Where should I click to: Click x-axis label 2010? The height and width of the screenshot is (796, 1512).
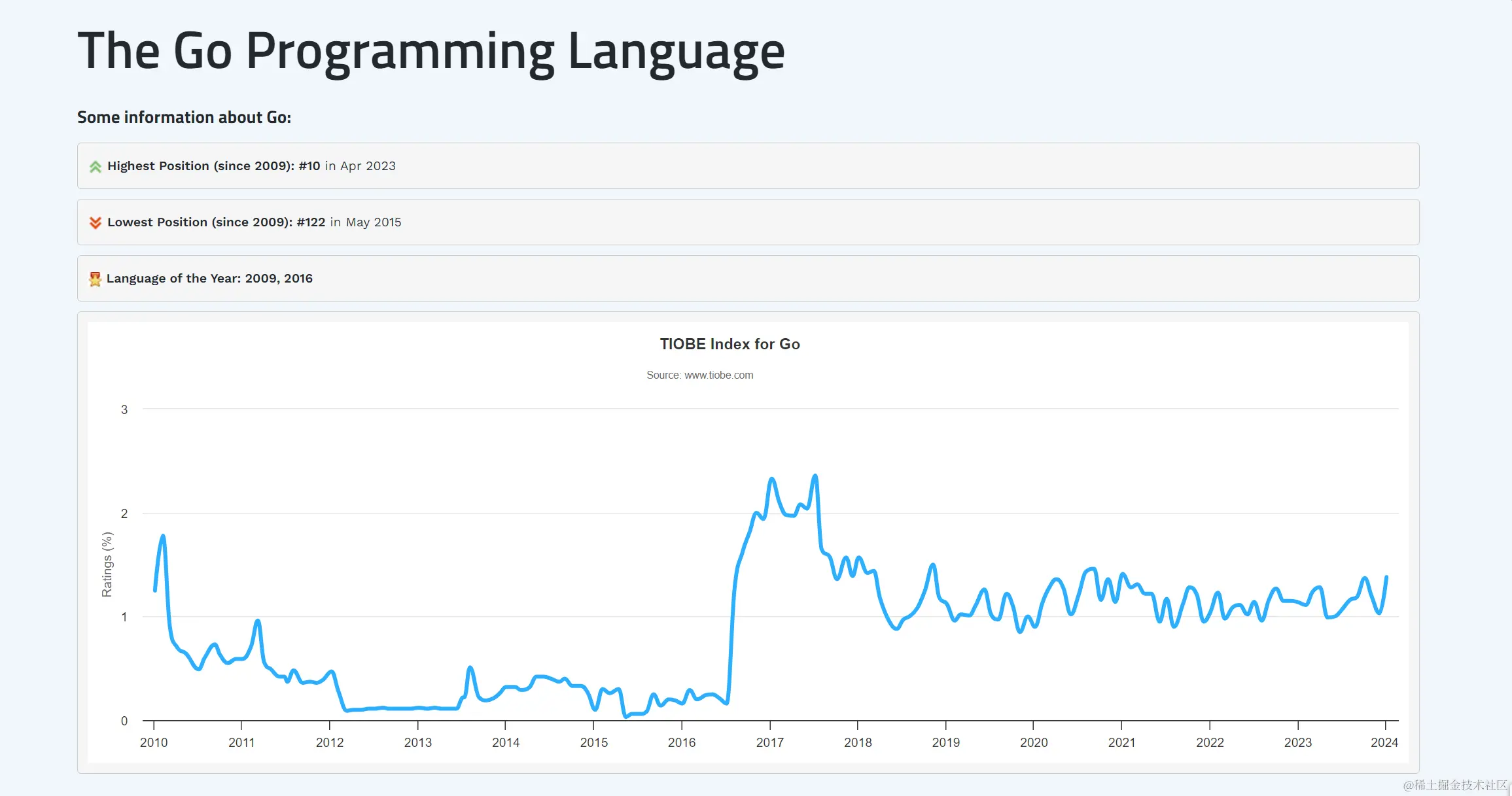(154, 743)
